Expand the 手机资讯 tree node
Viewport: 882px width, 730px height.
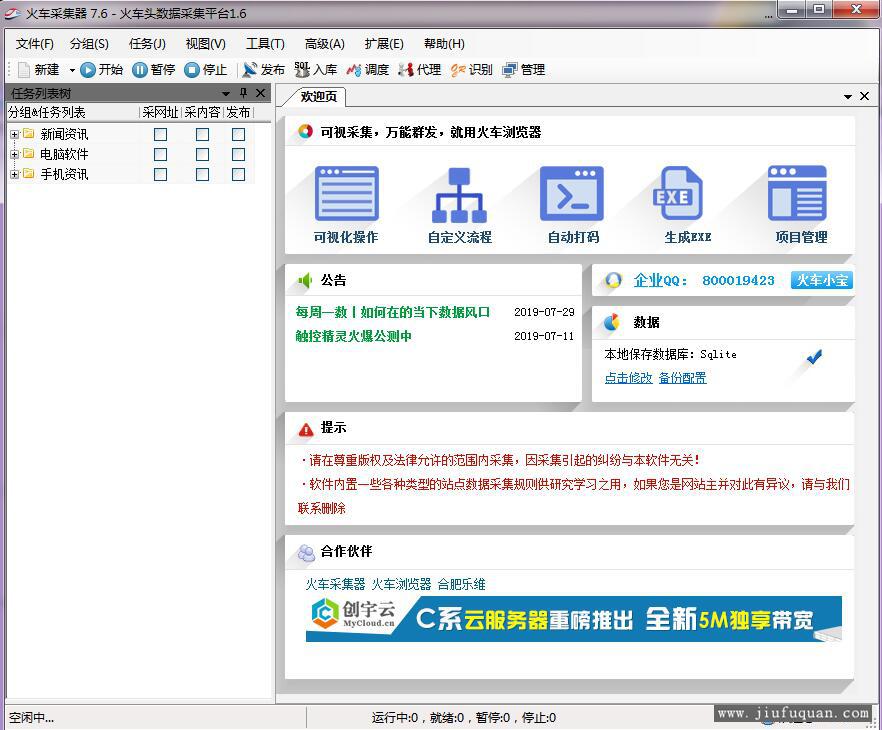click(15, 174)
